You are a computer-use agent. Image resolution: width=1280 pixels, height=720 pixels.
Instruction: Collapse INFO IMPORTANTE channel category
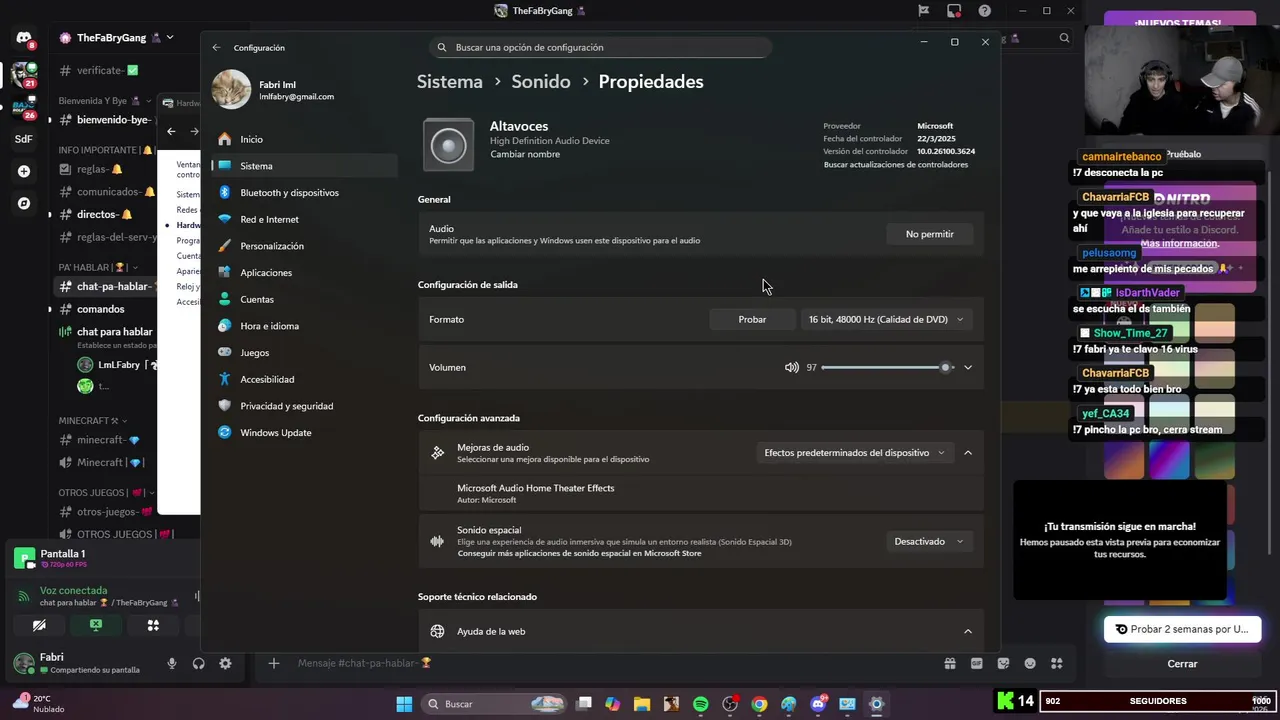(105, 150)
